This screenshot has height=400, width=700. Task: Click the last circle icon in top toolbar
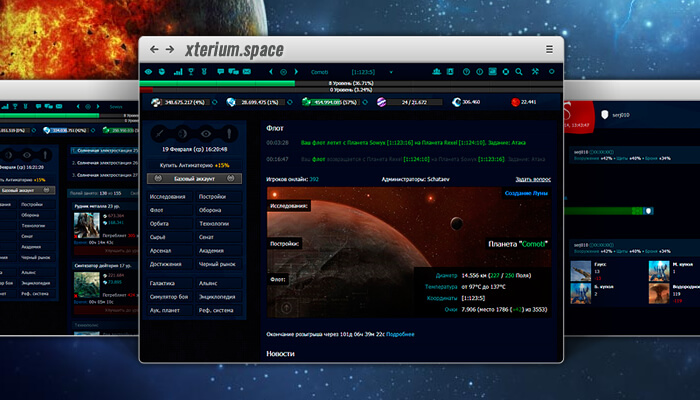tap(552, 72)
